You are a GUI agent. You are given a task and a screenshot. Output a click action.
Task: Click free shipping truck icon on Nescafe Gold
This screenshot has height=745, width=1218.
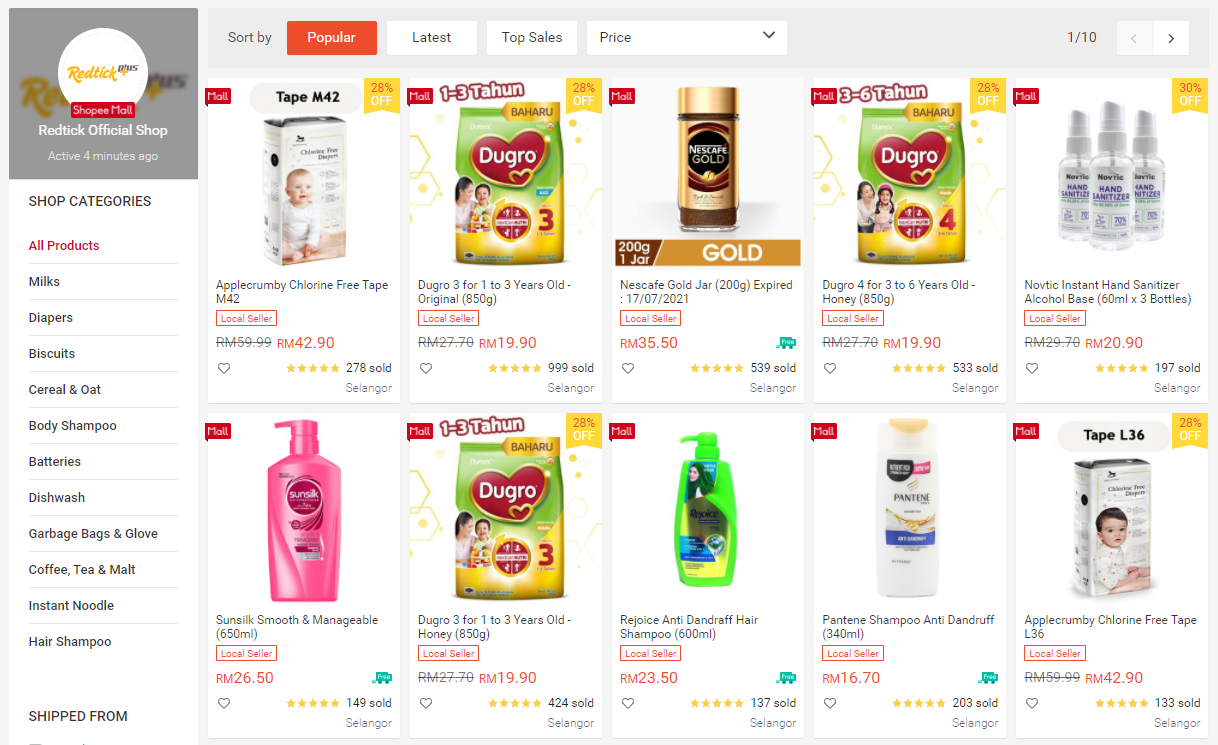pos(787,343)
